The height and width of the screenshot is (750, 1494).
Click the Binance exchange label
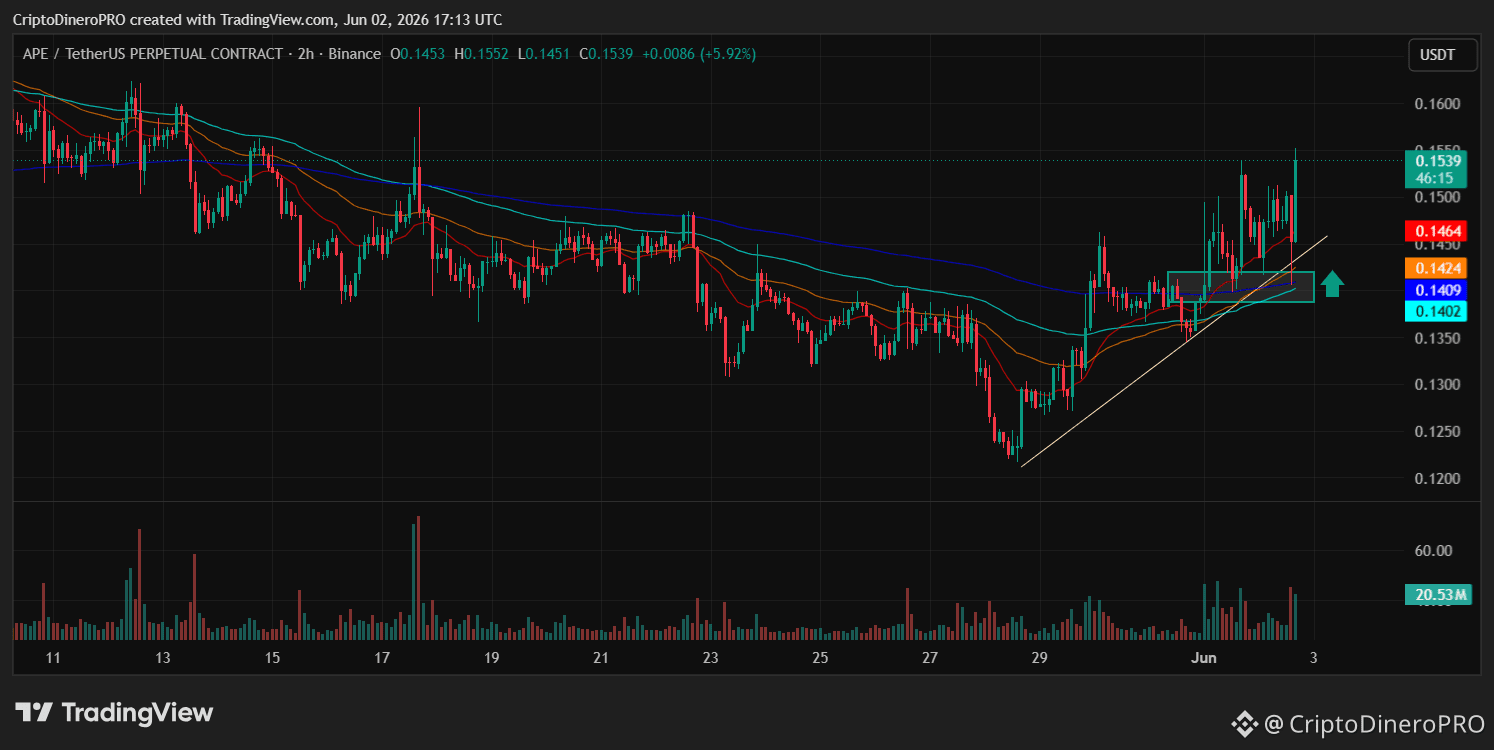click(x=353, y=54)
